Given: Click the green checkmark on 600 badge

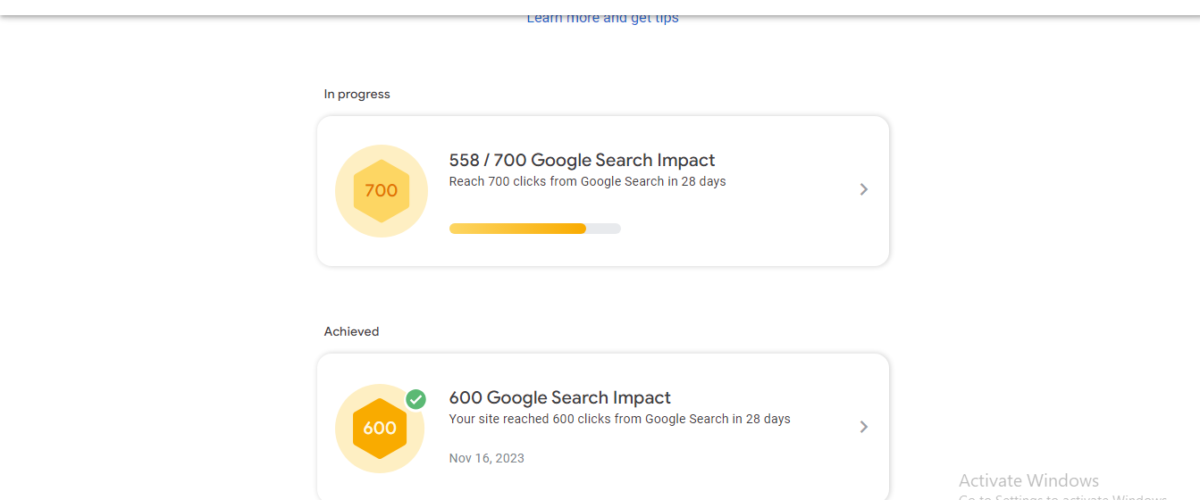Looking at the screenshot, I should coord(416,399).
